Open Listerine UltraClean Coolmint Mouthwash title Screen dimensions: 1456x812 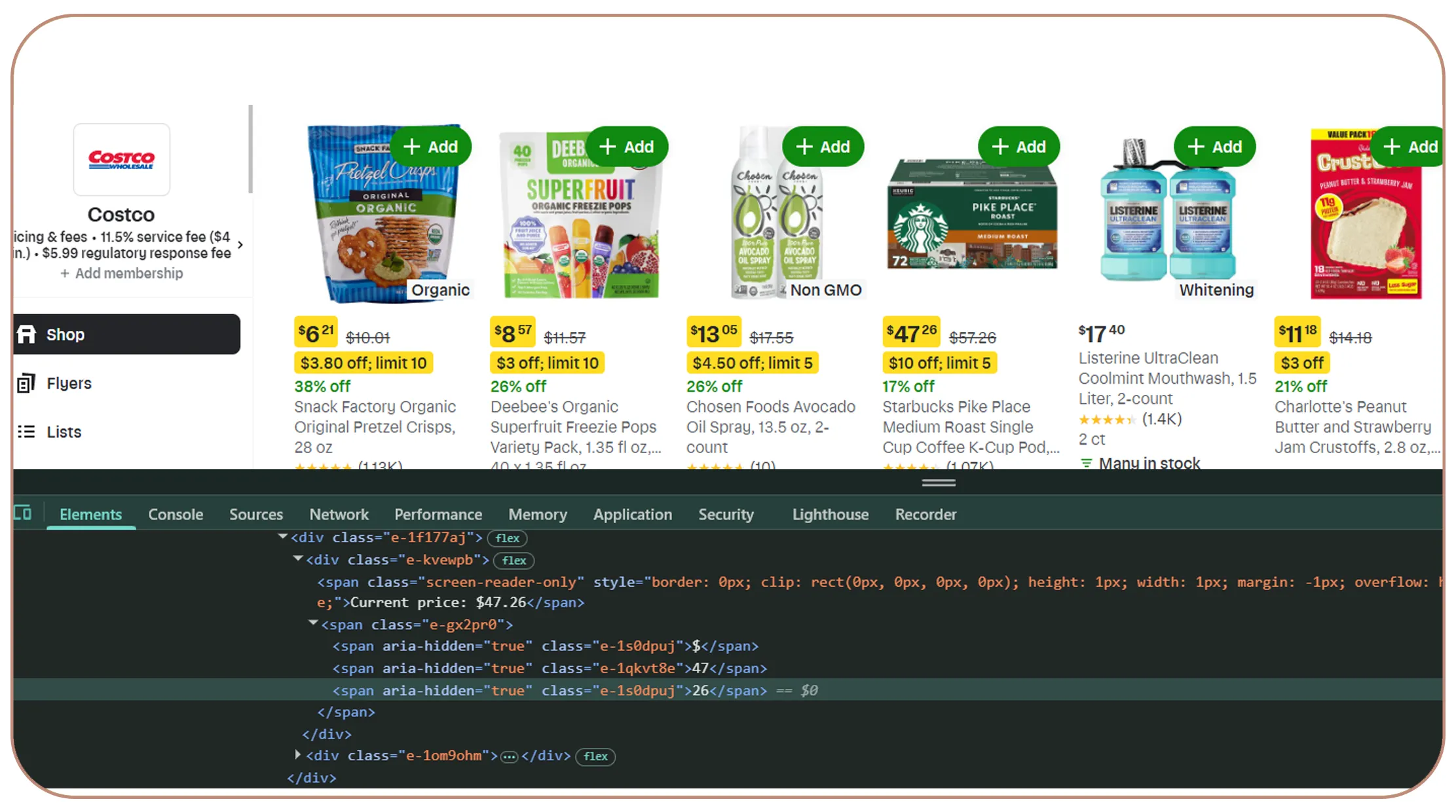click(1167, 378)
